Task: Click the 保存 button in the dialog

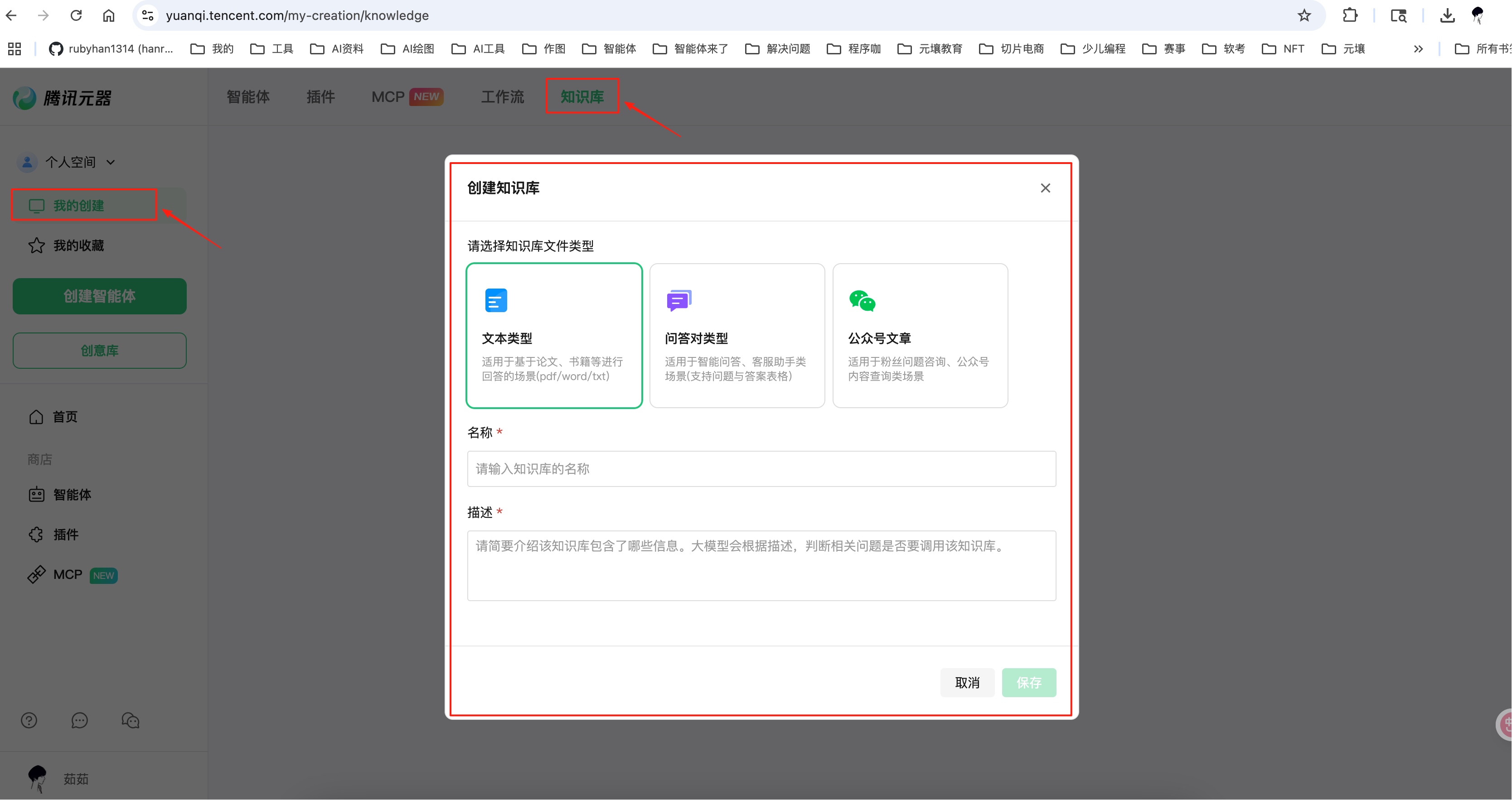Action: pyautogui.click(x=1028, y=682)
